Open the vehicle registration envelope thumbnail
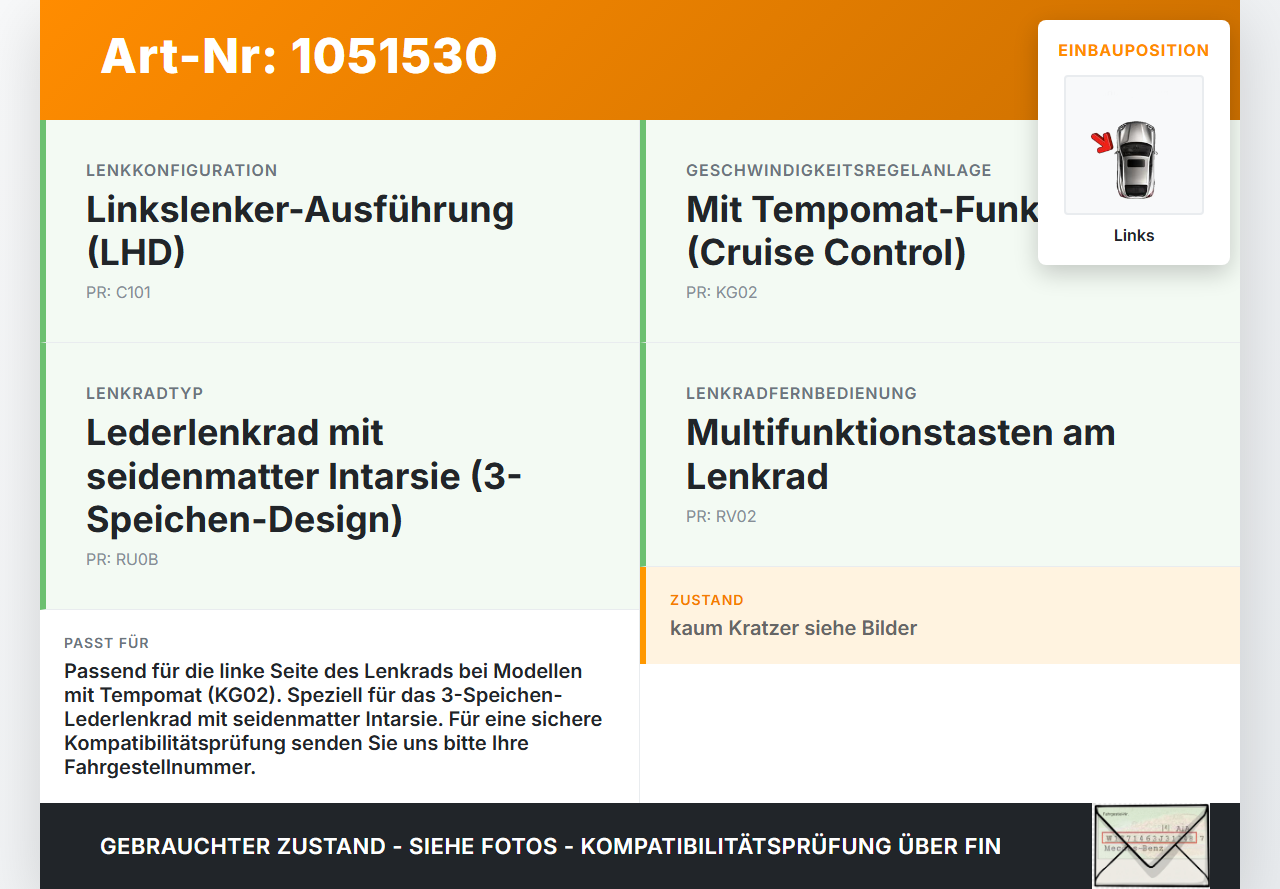1280x889 pixels. click(1150, 846)
